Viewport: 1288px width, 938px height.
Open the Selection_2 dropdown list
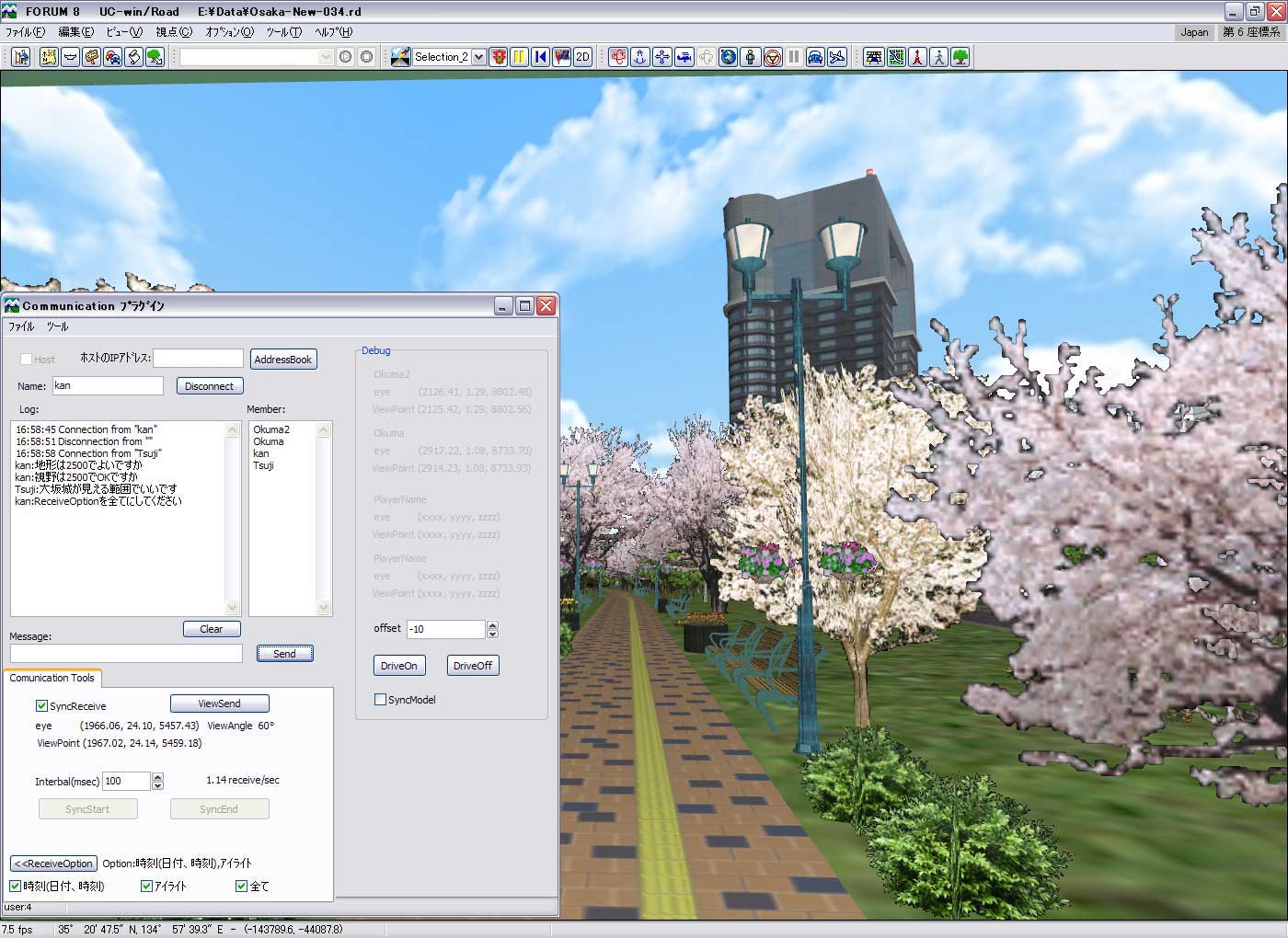click(x=478, y=57)
